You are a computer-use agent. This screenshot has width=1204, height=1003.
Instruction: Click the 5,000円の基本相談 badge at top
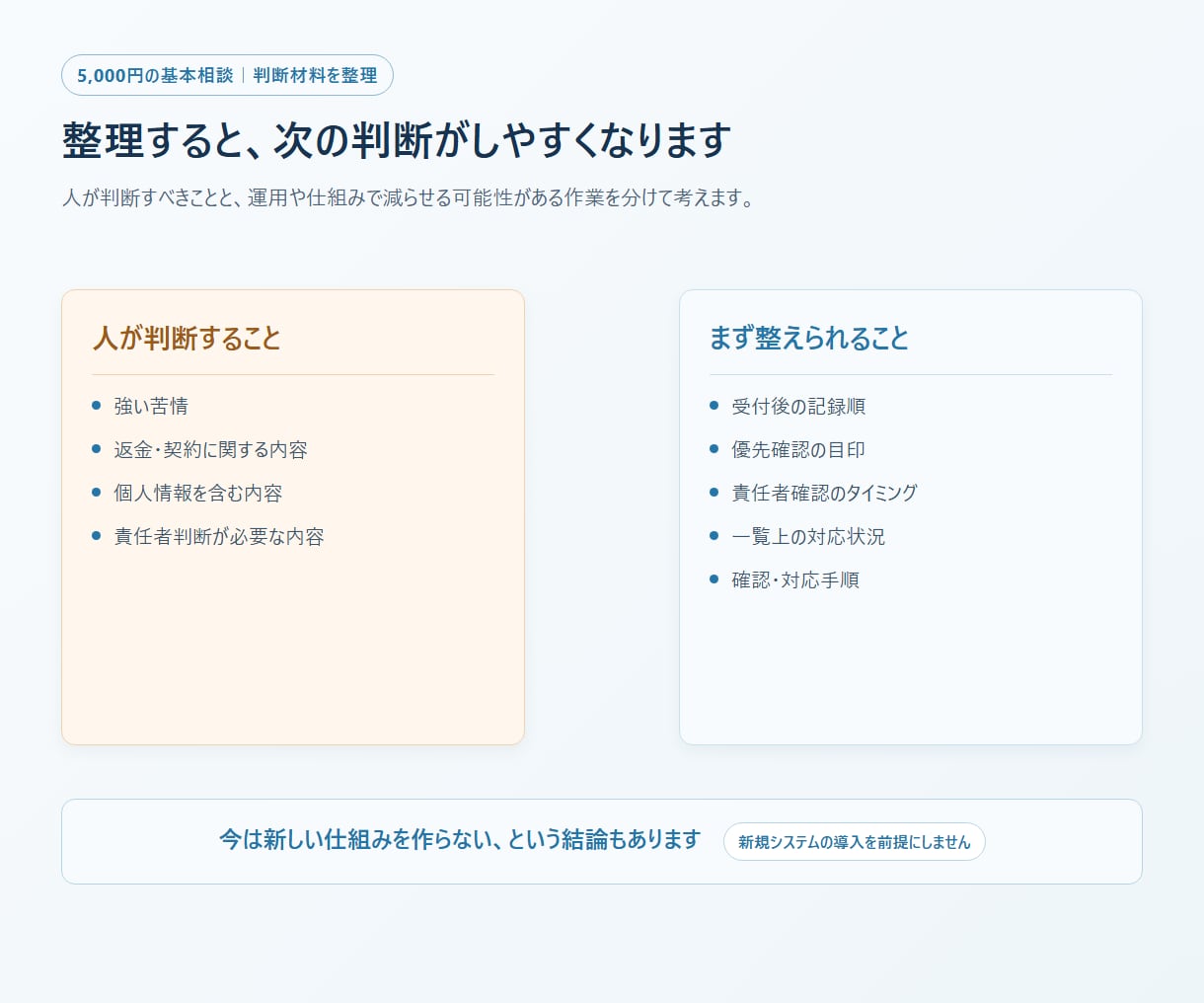pos(227,75)
